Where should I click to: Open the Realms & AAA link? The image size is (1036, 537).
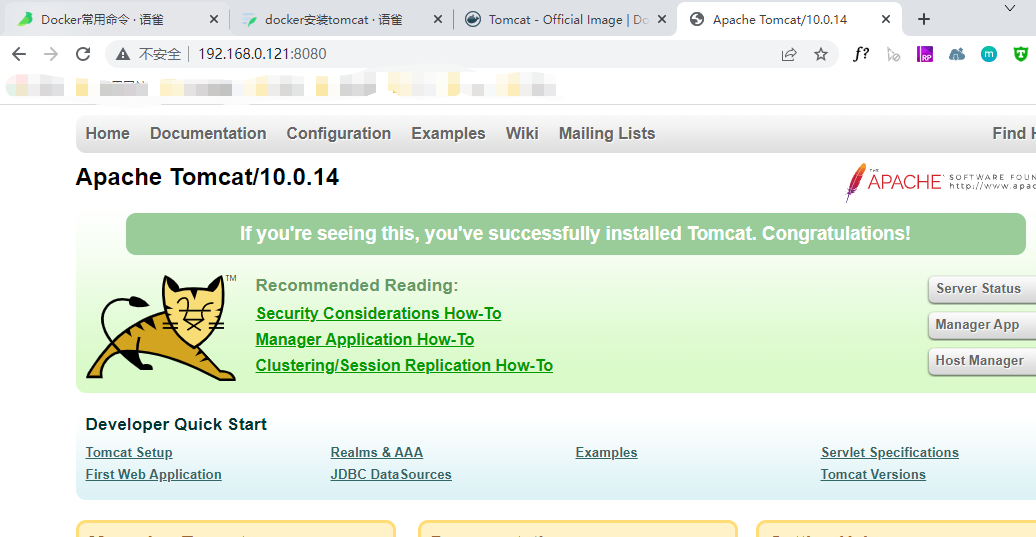(x=377, y=452)
